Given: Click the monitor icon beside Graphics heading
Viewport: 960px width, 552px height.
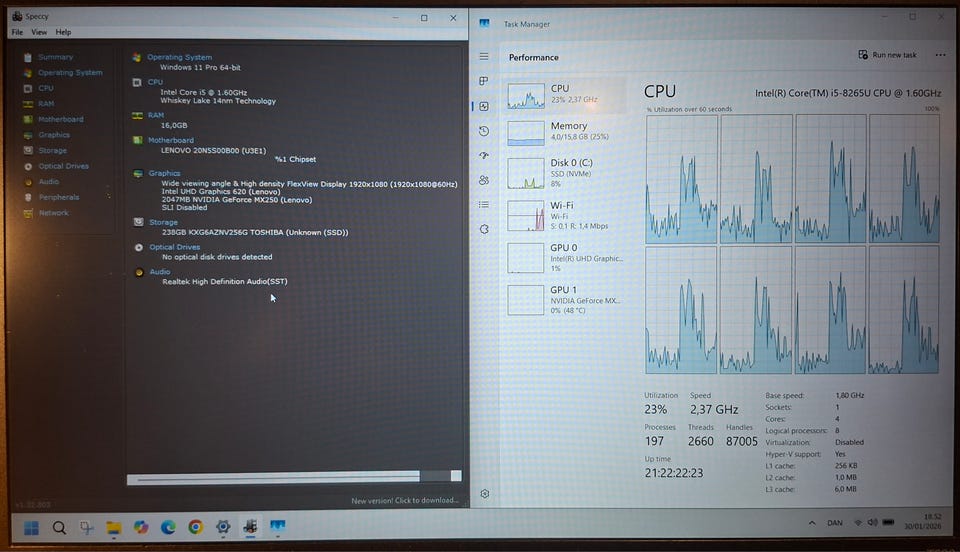Looking at the screenshot, I should (138, 174).
